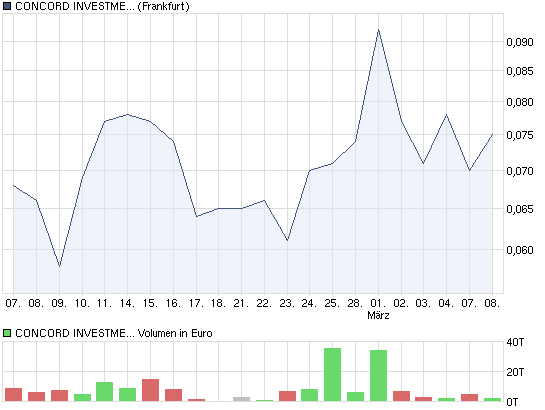Click the red volume bar at 23.
The width and height of the screenshot is (545, 410).
[287, 396]
